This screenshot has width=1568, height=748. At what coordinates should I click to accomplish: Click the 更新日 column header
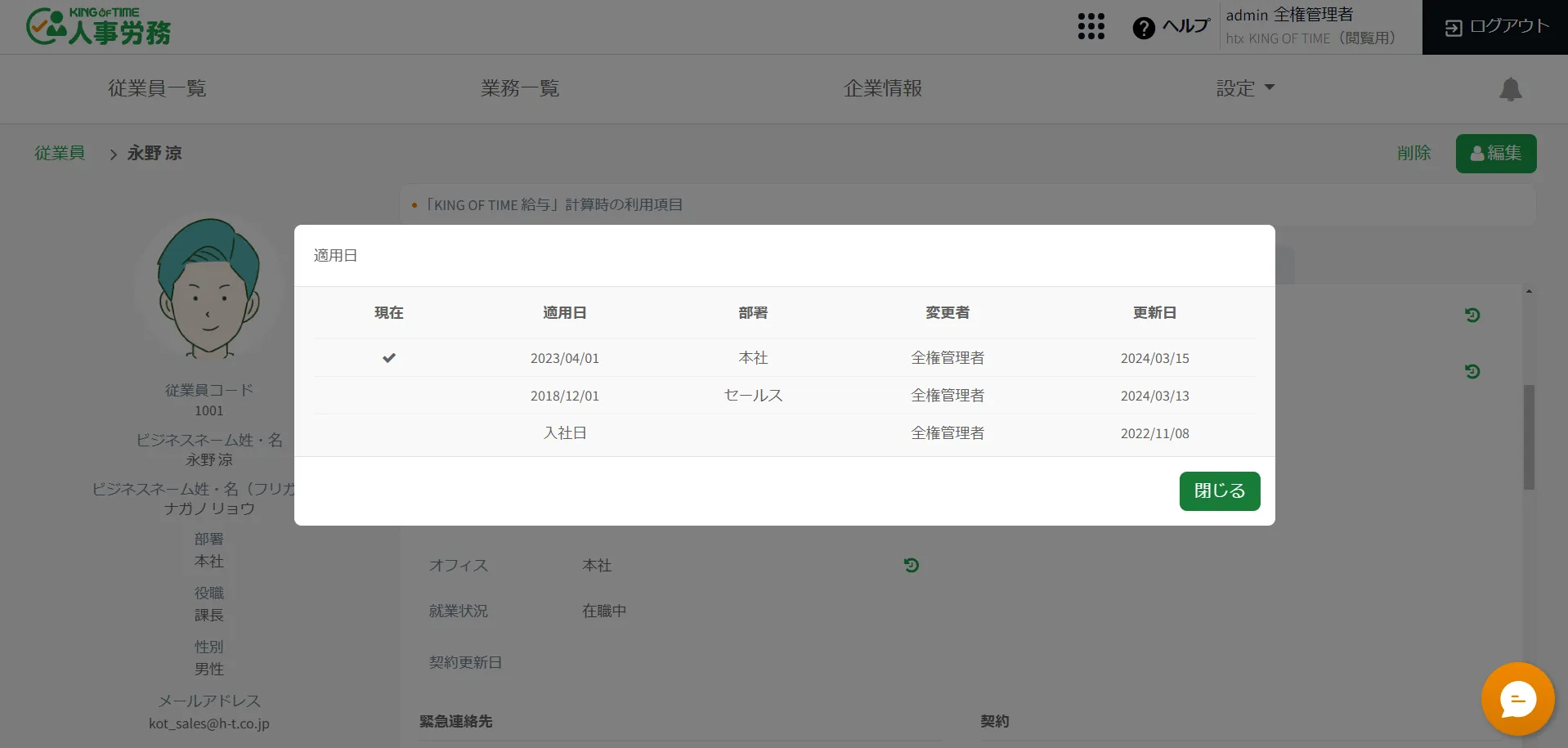click(x=1154, y=312)
